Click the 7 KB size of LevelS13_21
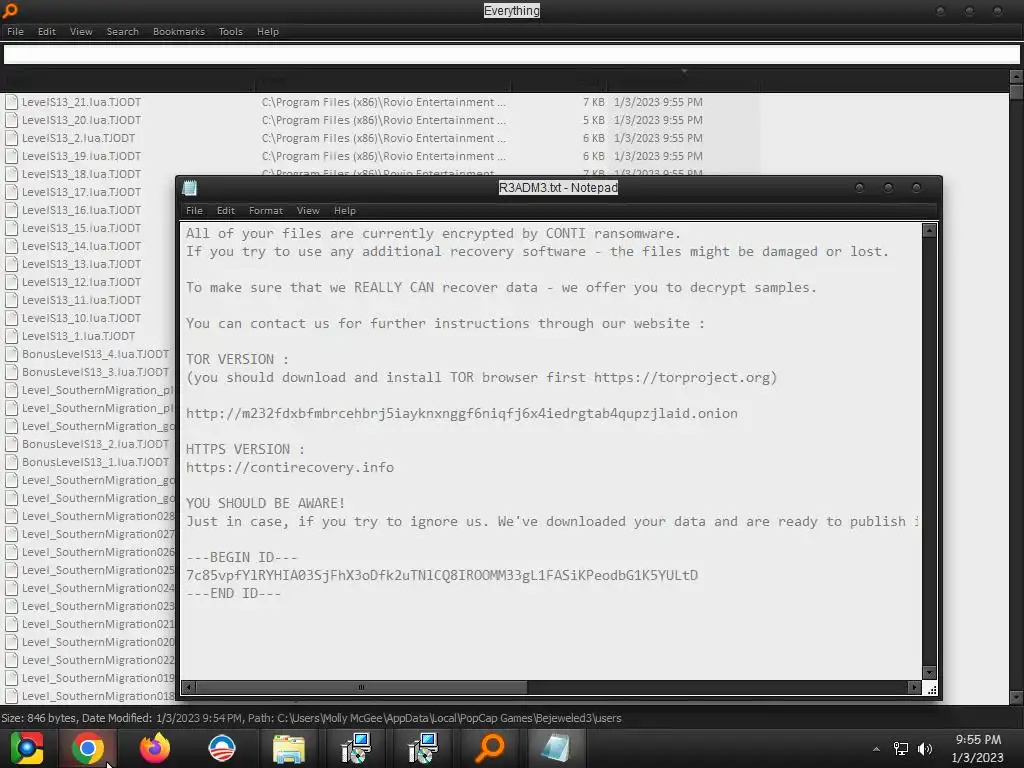1024x768 pixels. 594,102
